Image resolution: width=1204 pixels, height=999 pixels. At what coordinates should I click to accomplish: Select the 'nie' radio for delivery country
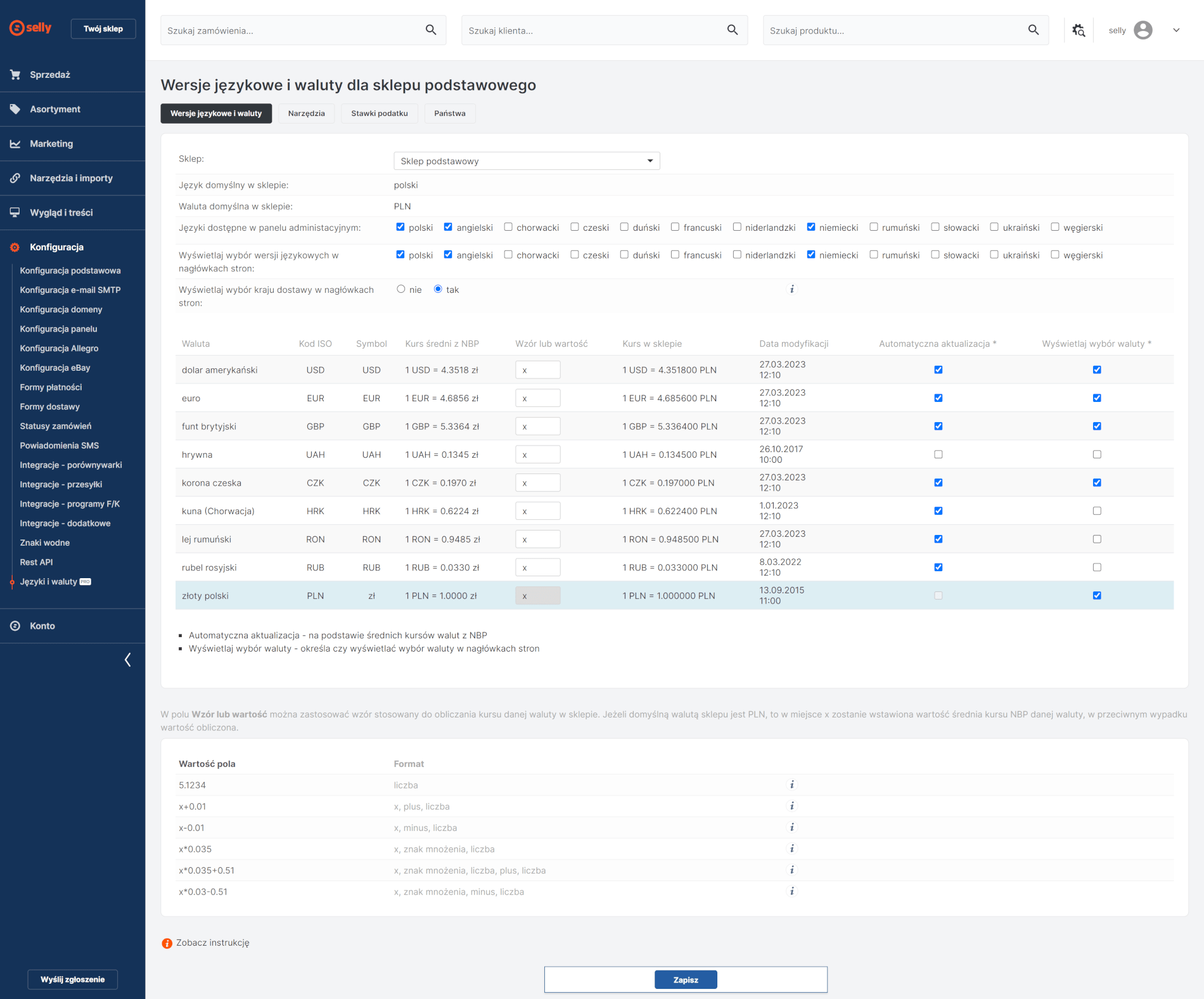tap(401, 289)
